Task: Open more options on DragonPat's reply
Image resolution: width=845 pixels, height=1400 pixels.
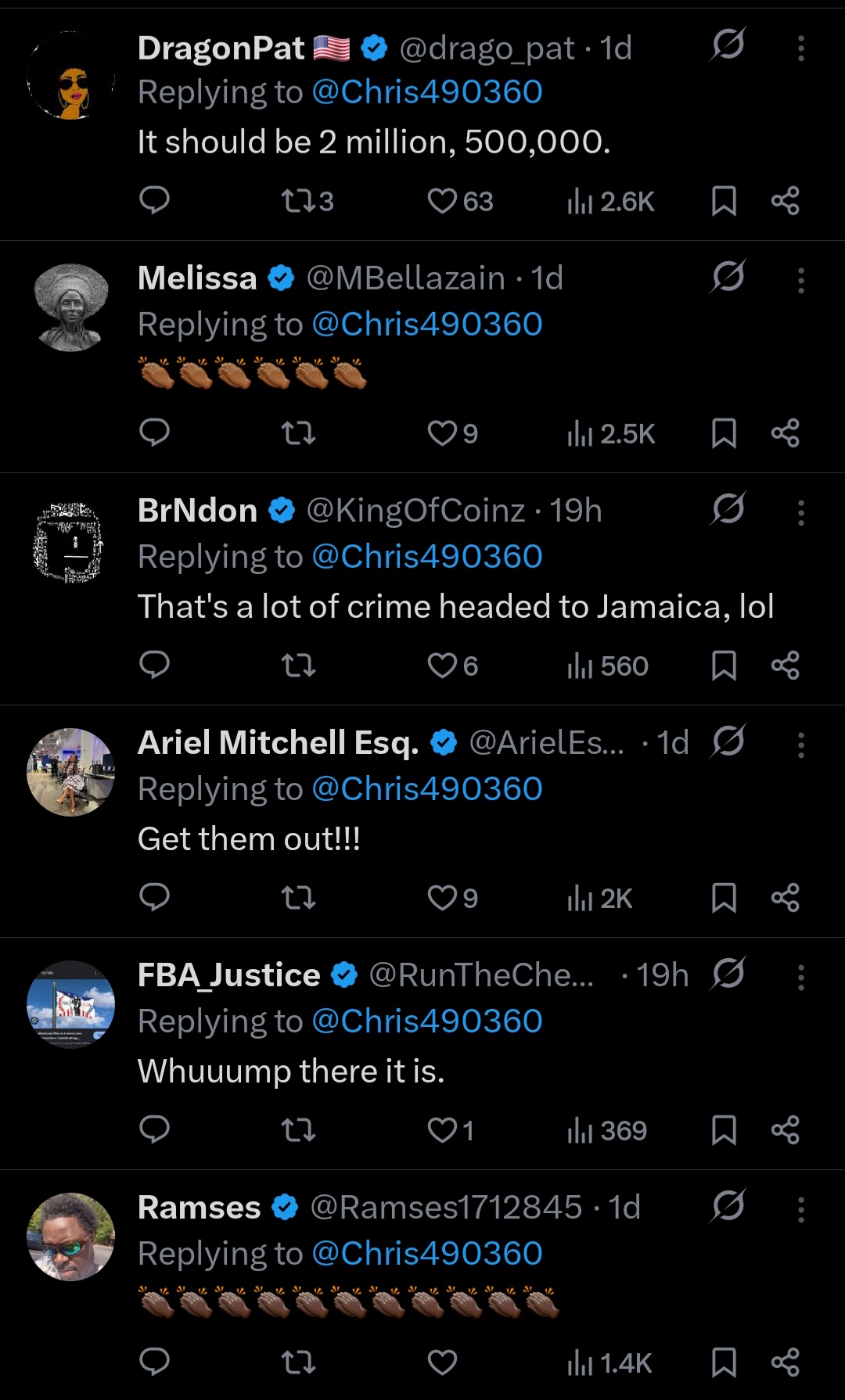Action: tap(800, 48)
